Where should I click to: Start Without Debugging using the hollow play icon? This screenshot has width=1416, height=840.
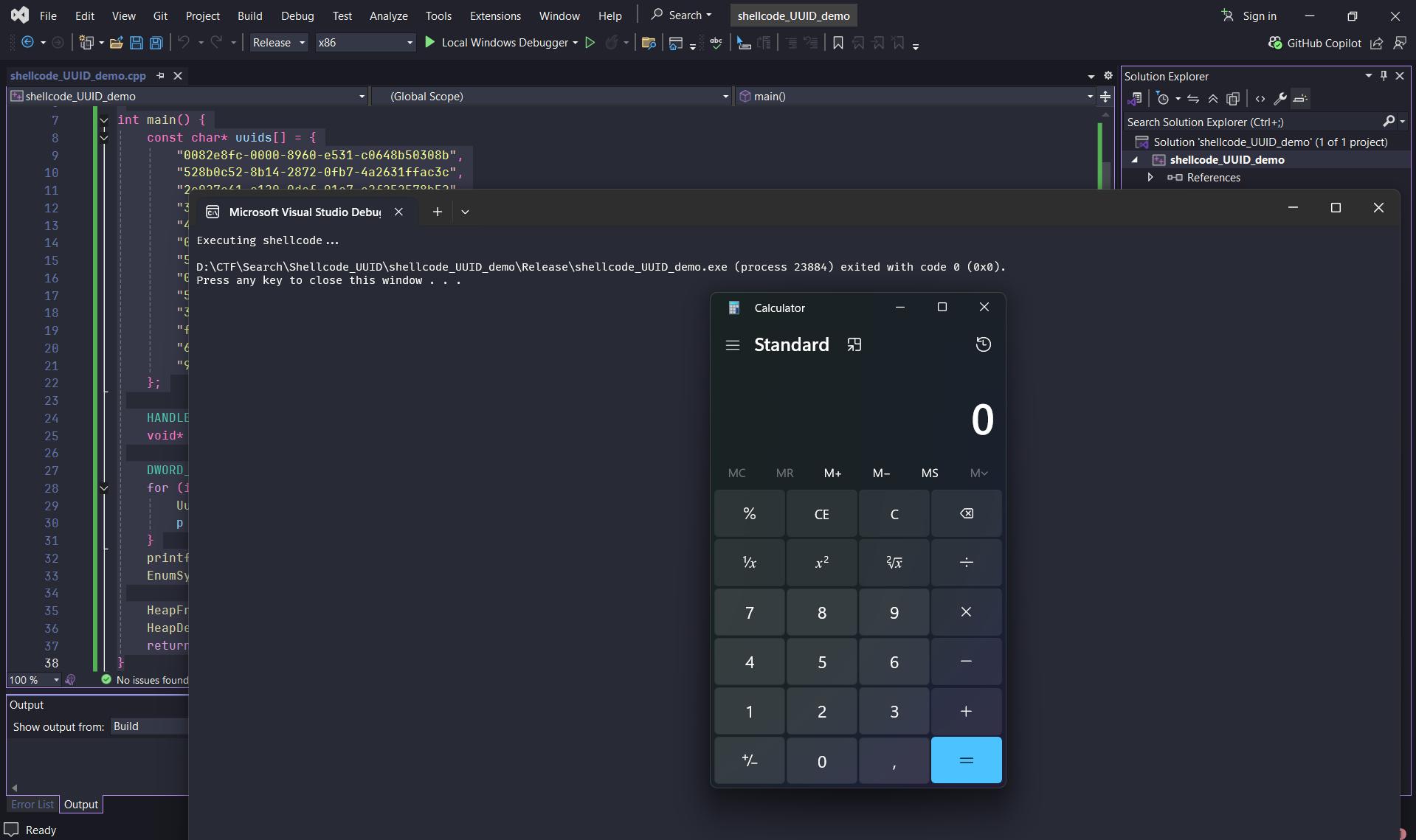coord(590,43)
